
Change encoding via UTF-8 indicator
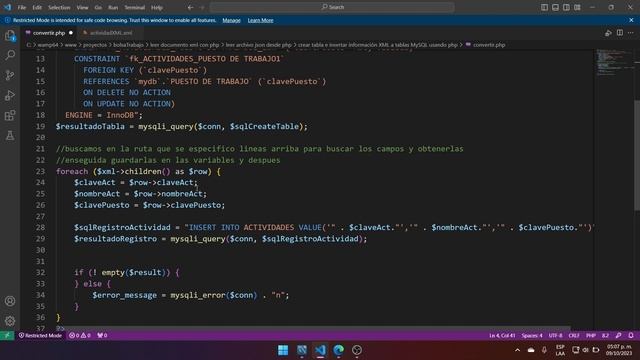coord(555,336)
